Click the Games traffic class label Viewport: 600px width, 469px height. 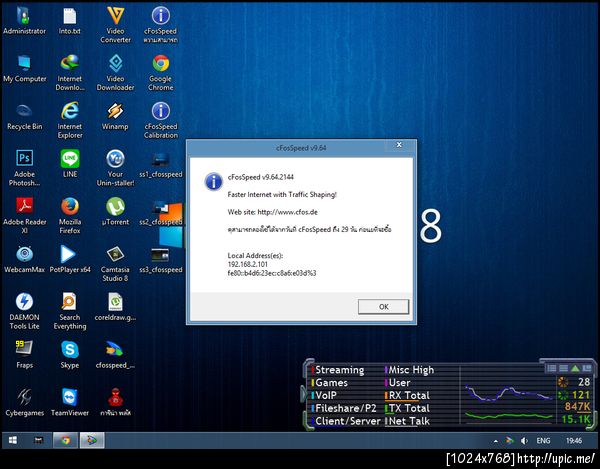click(331, 383)
